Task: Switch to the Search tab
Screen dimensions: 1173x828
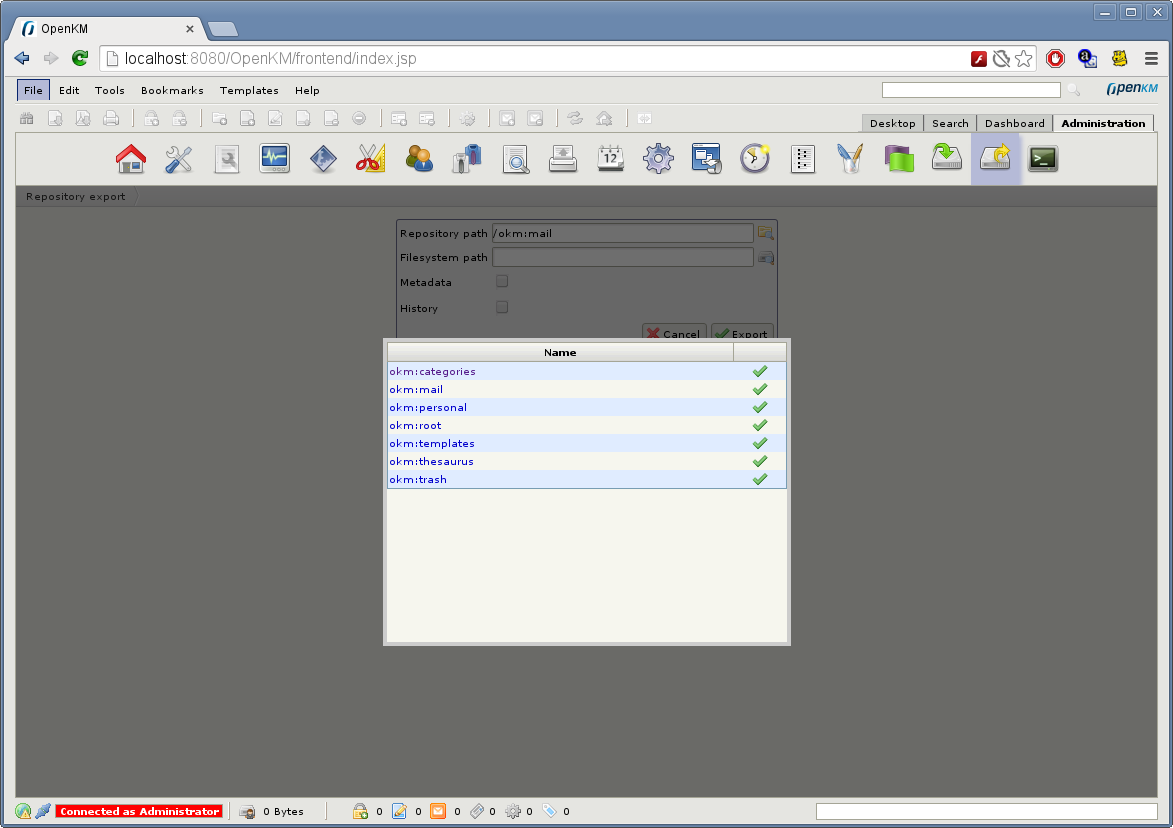Action: coord(949,123)
